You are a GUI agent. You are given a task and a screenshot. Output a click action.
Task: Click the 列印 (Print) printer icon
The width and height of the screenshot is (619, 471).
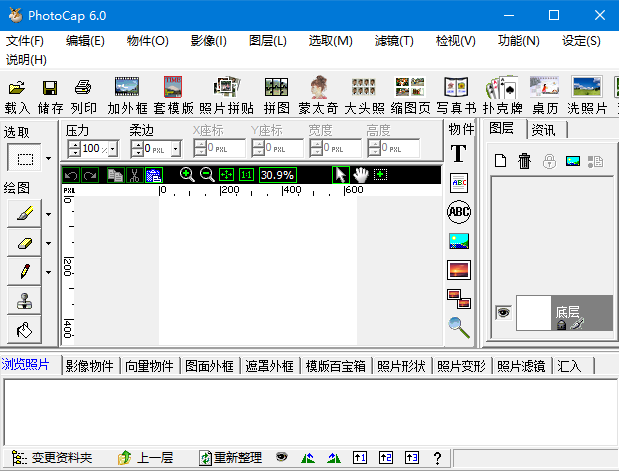click(x=83, y=87)
